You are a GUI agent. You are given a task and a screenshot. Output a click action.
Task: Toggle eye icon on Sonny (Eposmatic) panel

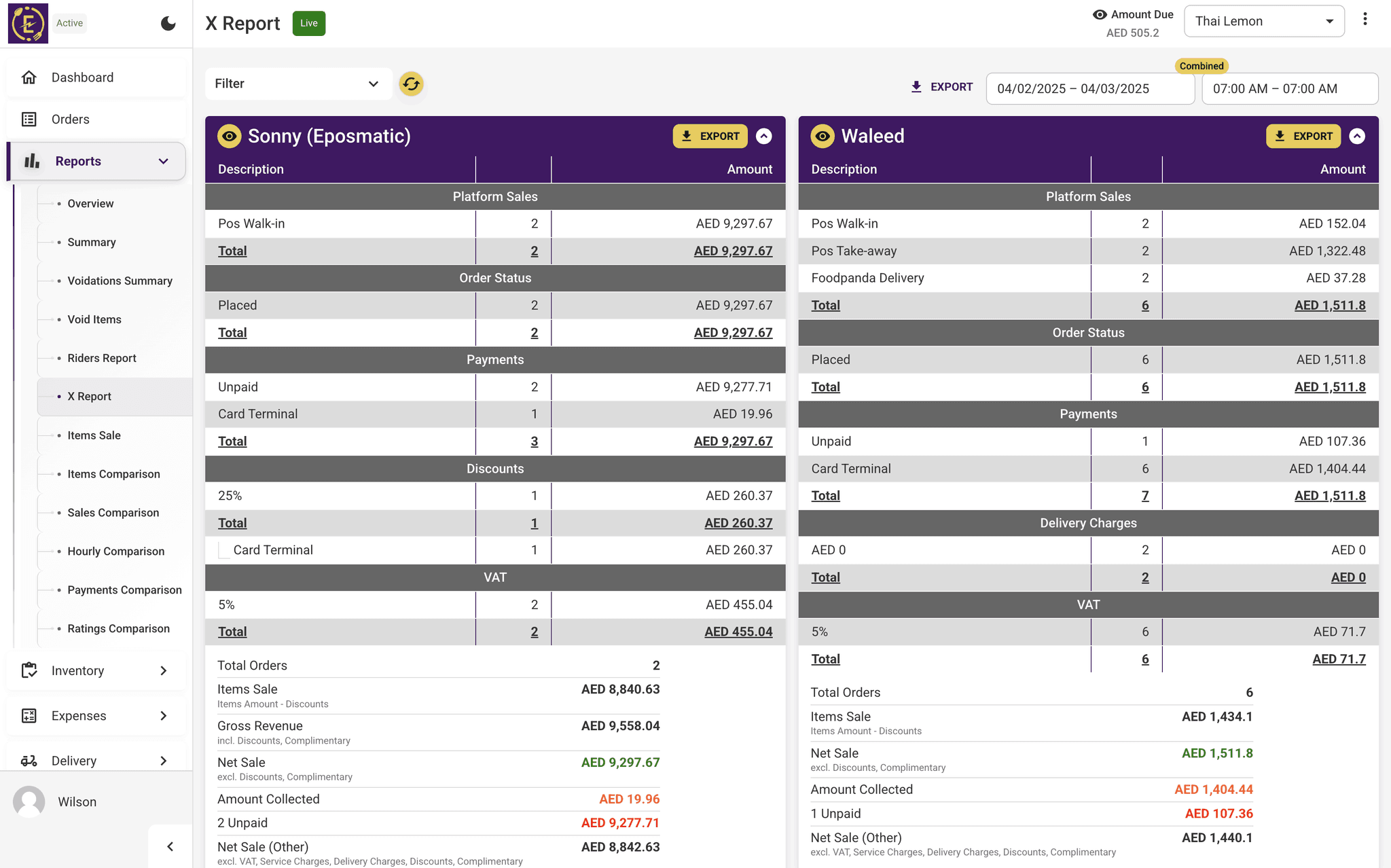click(230, 136)
